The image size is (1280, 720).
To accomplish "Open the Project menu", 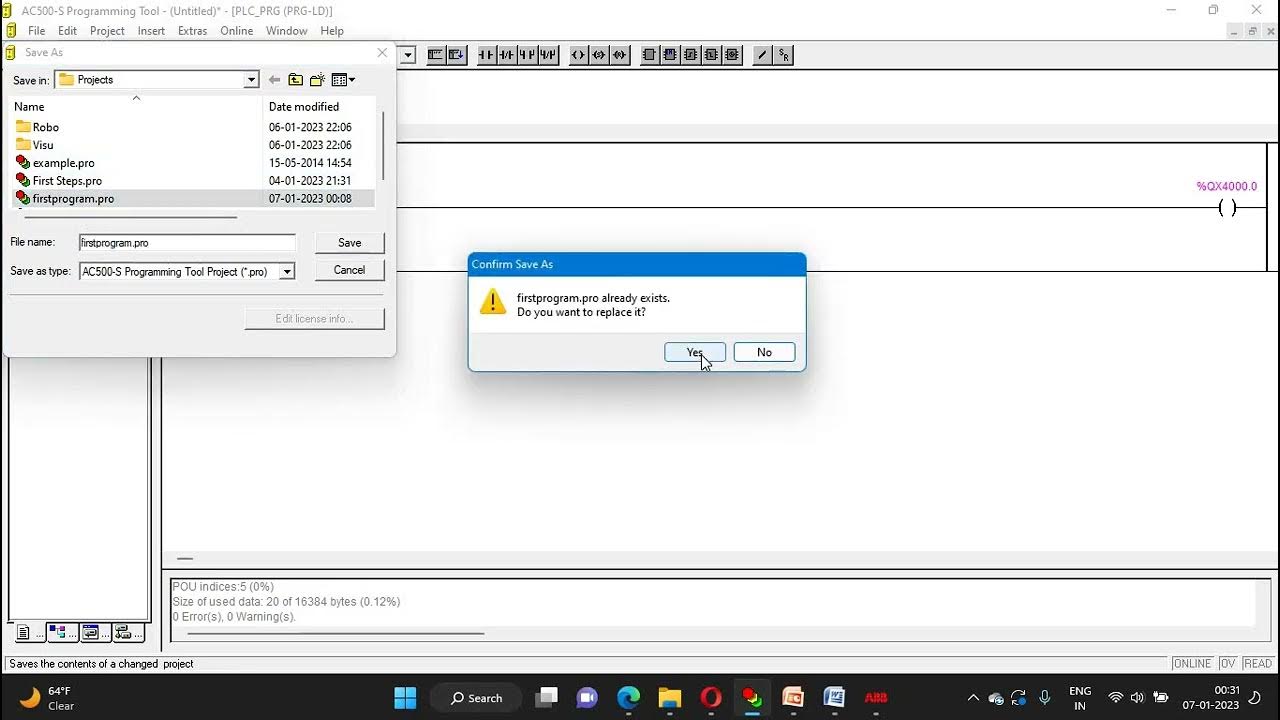I will click(x=107, y=31).
